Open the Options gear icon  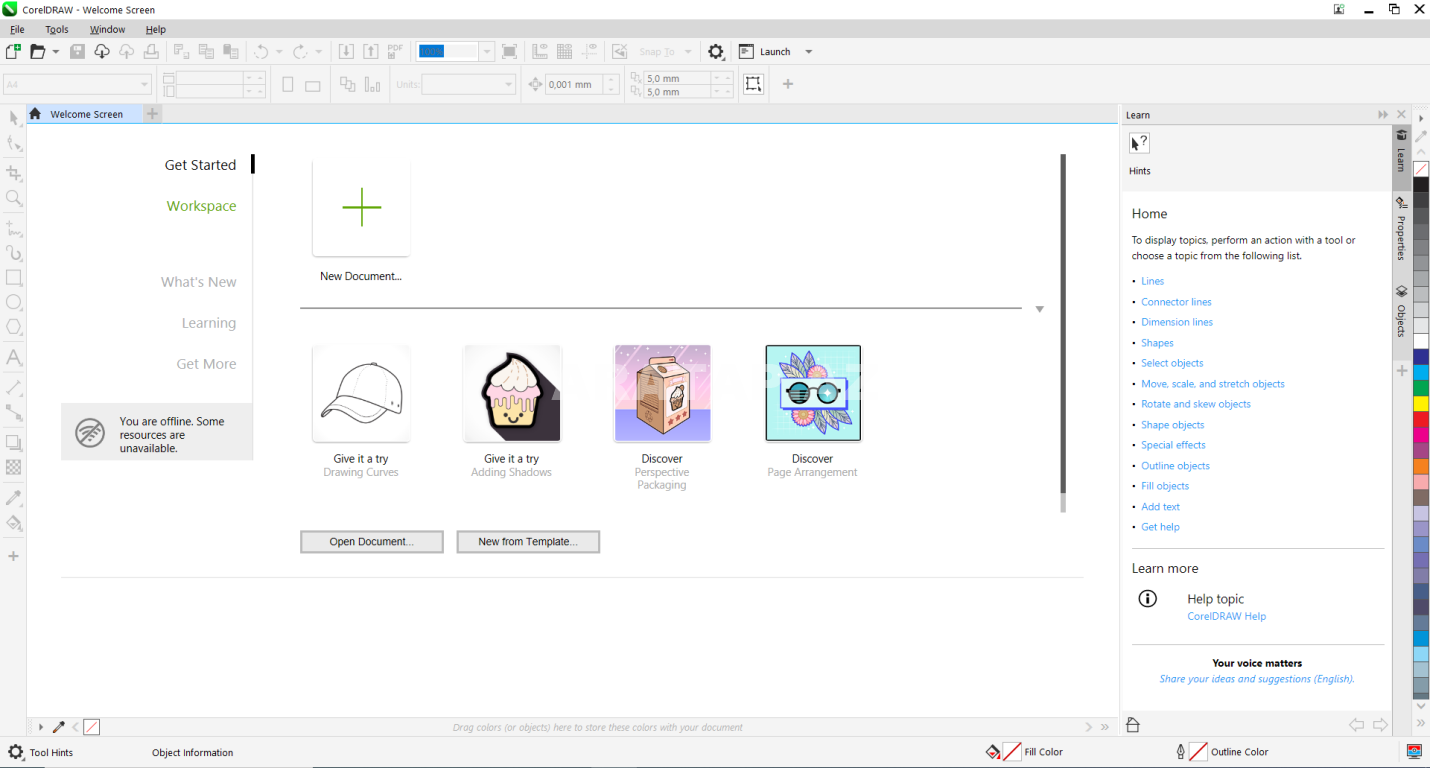click(716, 52)
